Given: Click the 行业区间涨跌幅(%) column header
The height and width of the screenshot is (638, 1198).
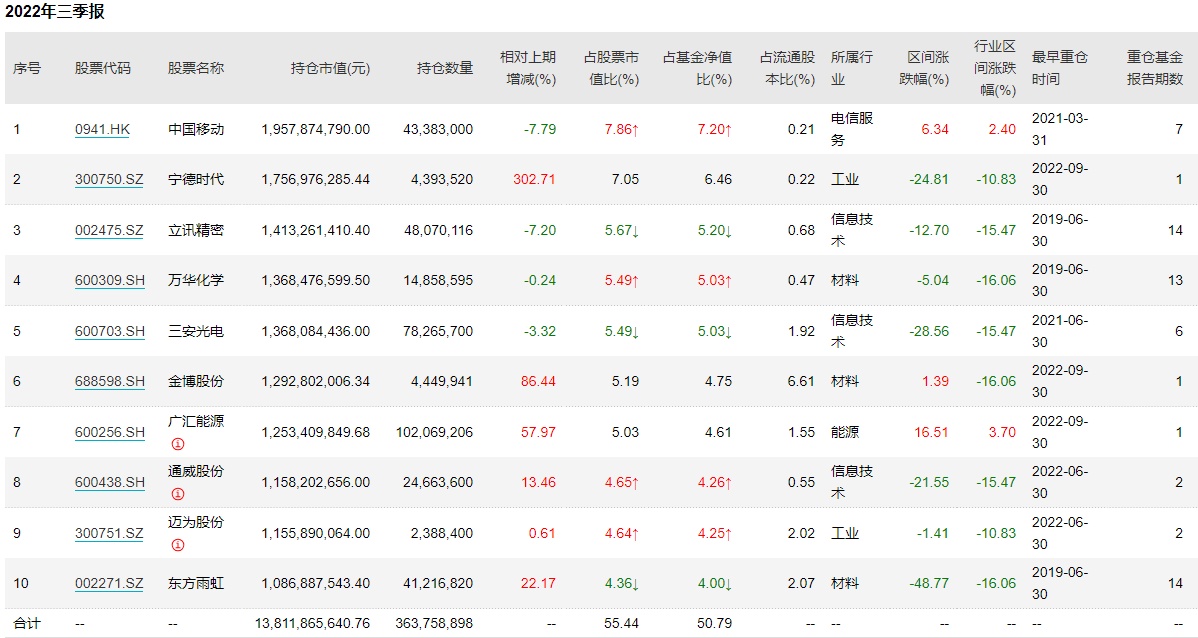Looking at the screenshot, I should click(995, 68).
